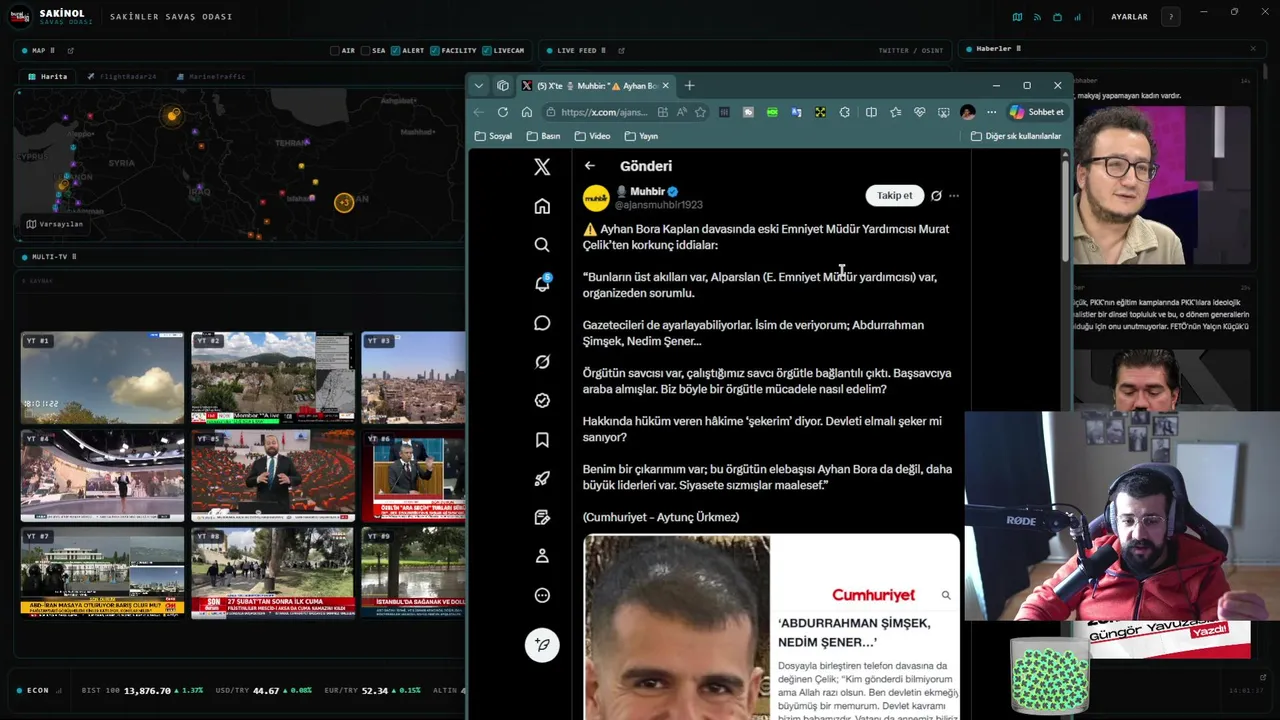Open browser extensions puzzle icon
Screen dimensions: 1280x720
(x=845, y=112)
